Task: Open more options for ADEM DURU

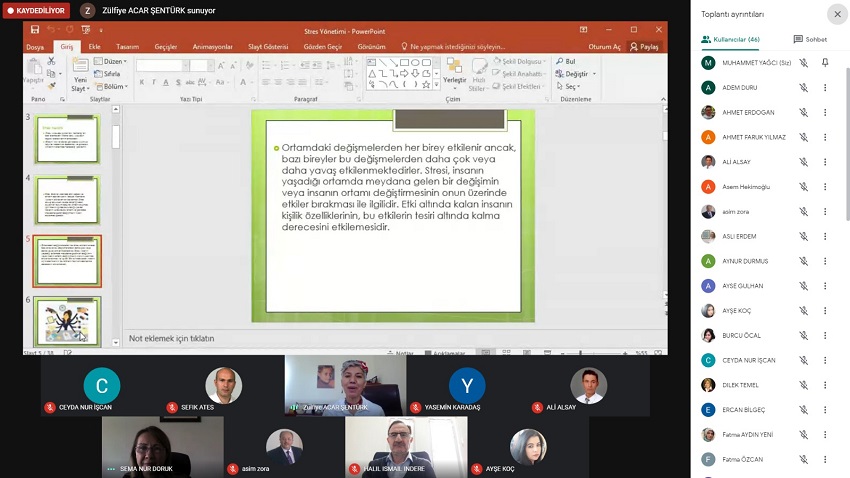Action: pyautogui.click(x=825, y=87)
